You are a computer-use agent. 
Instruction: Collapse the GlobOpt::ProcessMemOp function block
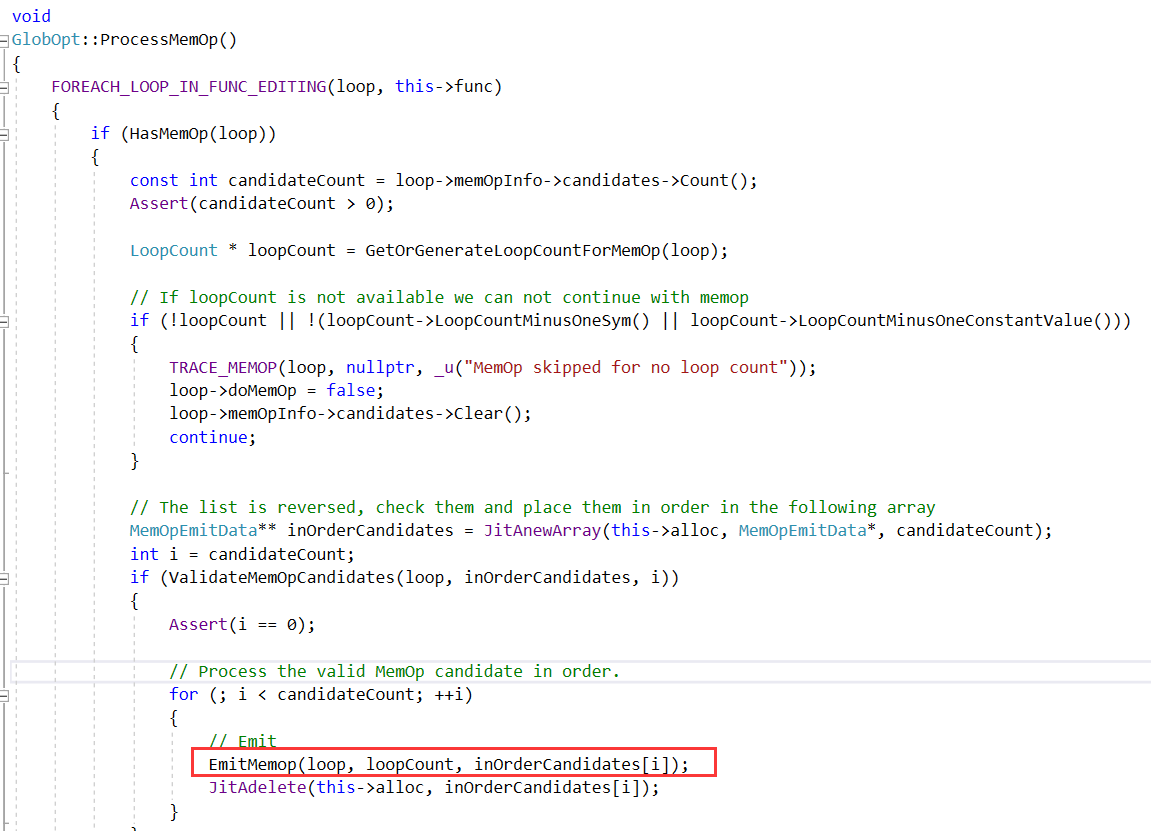pos(5,40)
